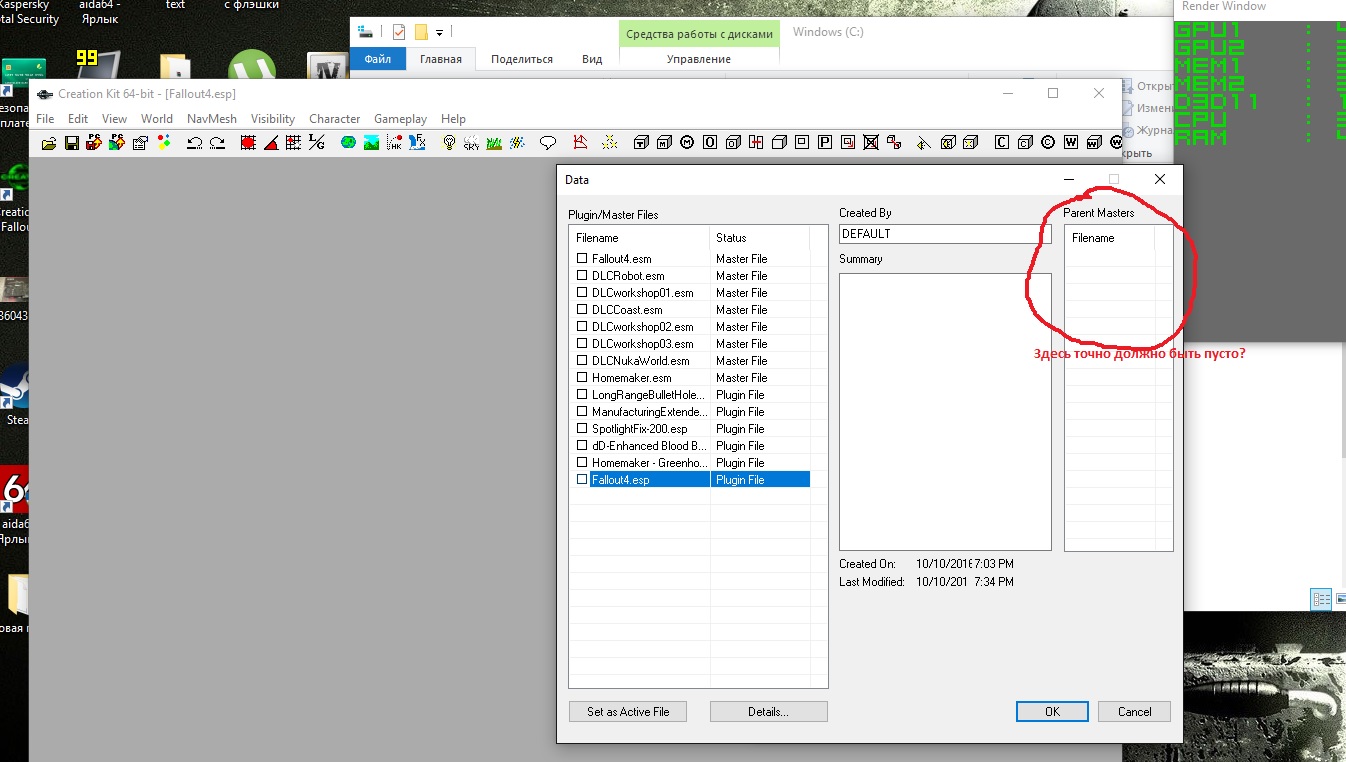
Task: Tick the Fallout4.esm checkbox
Action: click(582, 259)
